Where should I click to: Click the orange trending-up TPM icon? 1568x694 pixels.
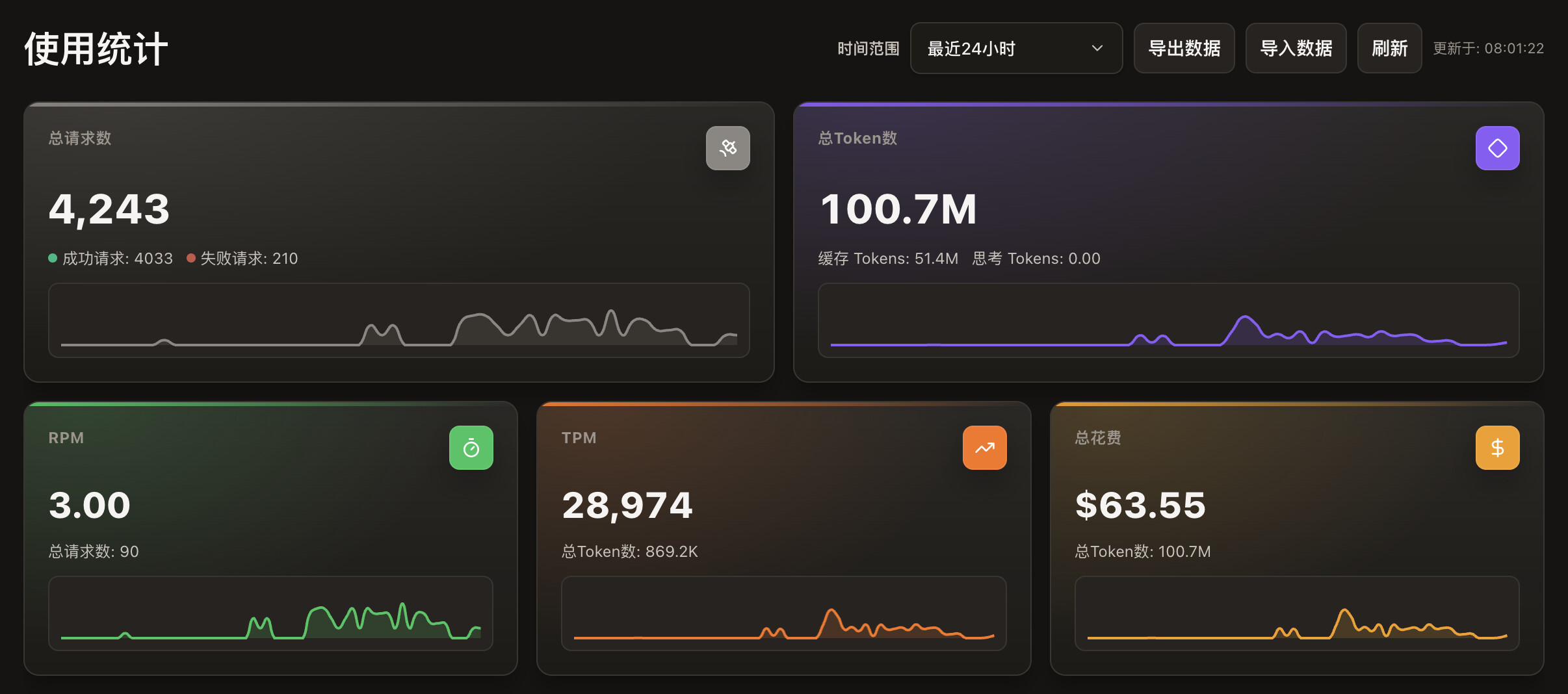click(x=984, y=448)
